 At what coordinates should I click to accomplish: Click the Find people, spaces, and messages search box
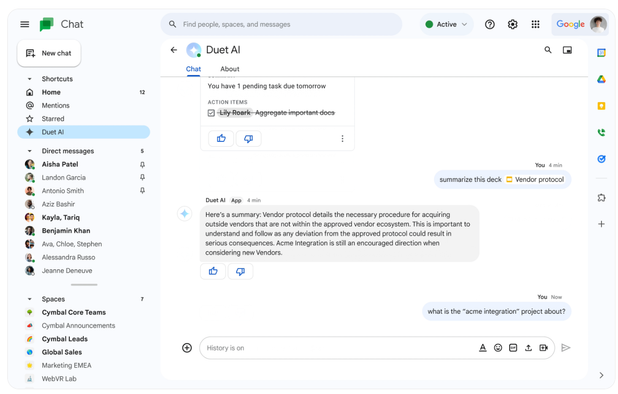coord(281,24)
